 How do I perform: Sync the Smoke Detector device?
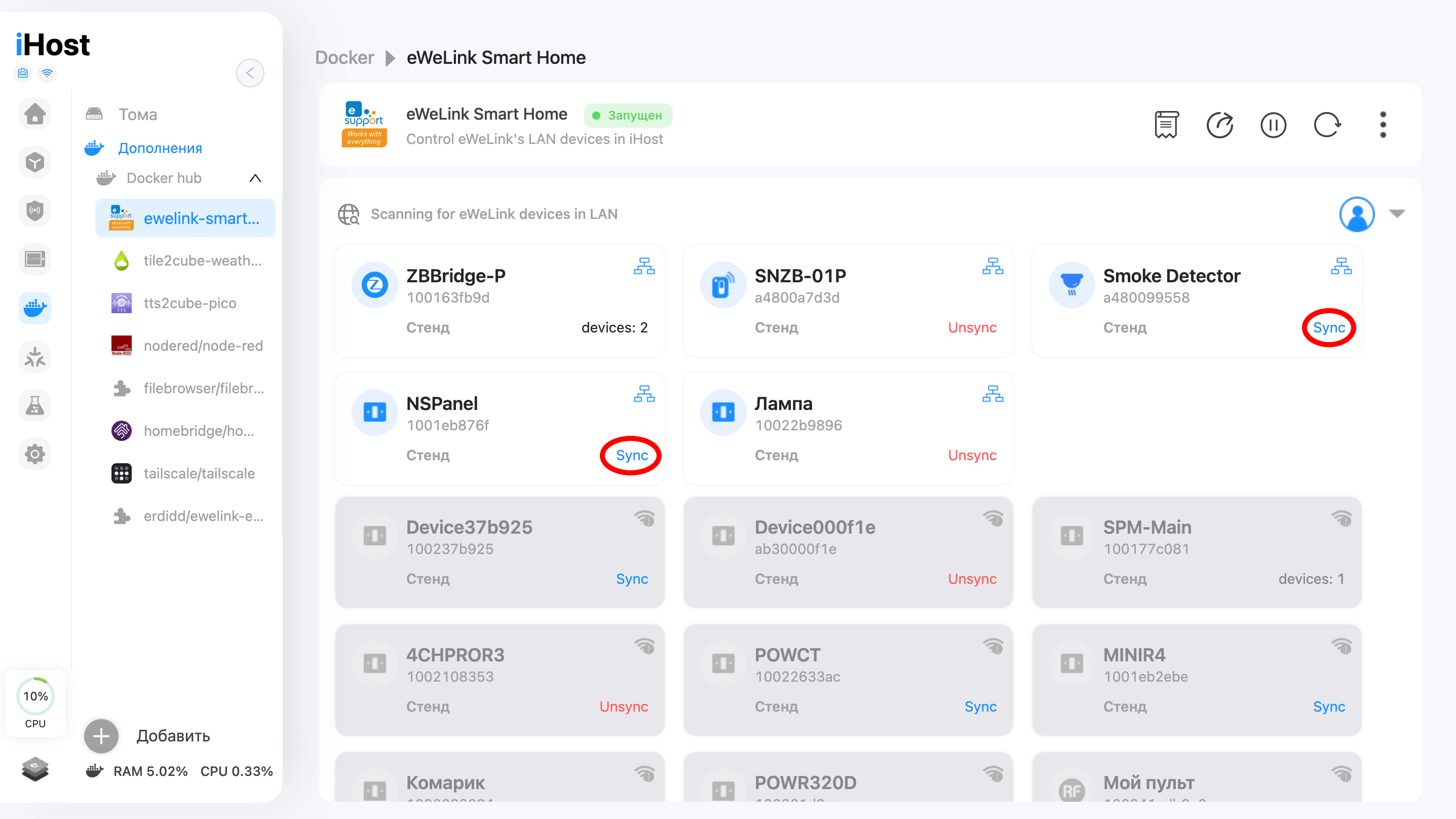click(x=1329, y=327)
